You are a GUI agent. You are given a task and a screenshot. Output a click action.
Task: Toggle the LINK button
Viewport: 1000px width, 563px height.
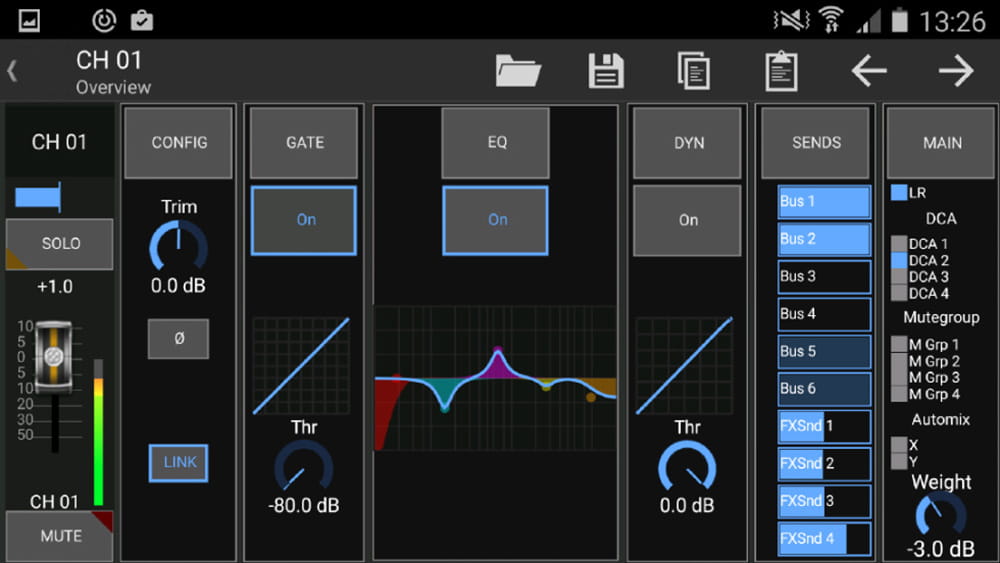[x=179, y=462]
